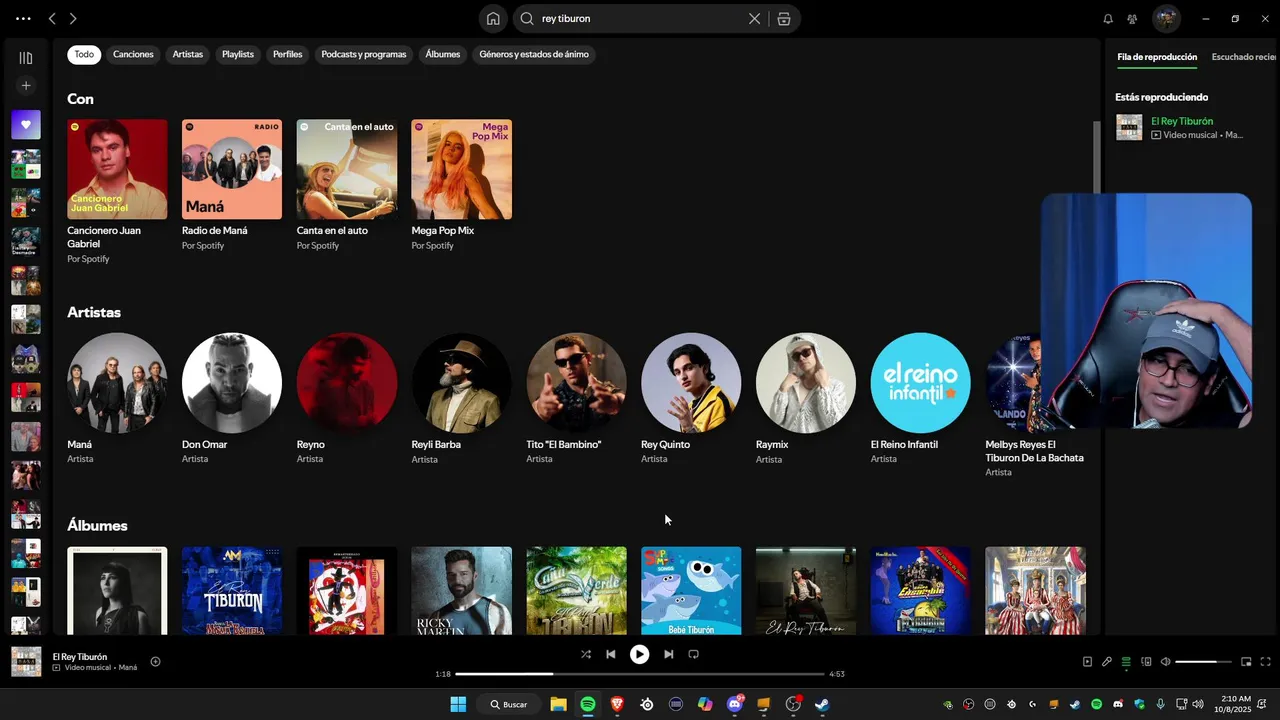Filter results by Artistas
The image size is (1280, 720).
click(x=188, y=54)
